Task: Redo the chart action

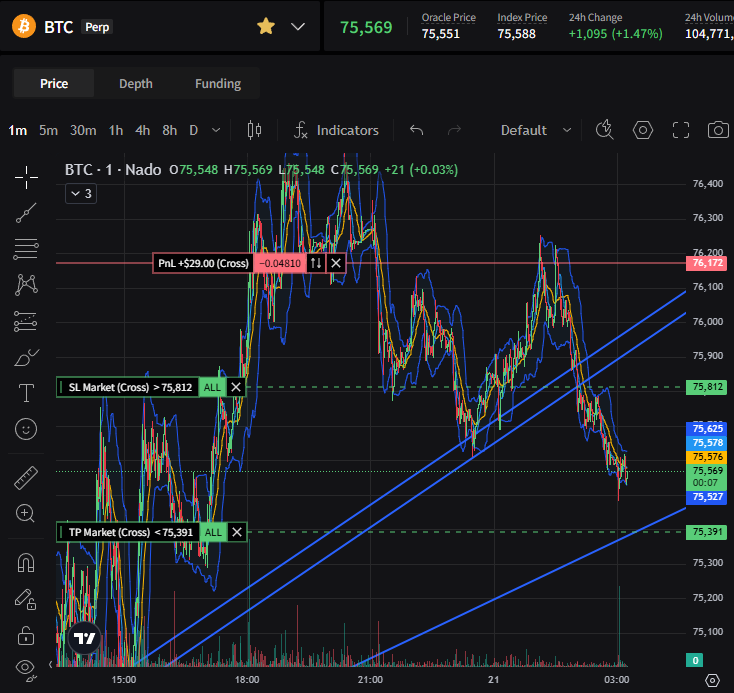Action: pyautogui.click(x=454, y=130)
